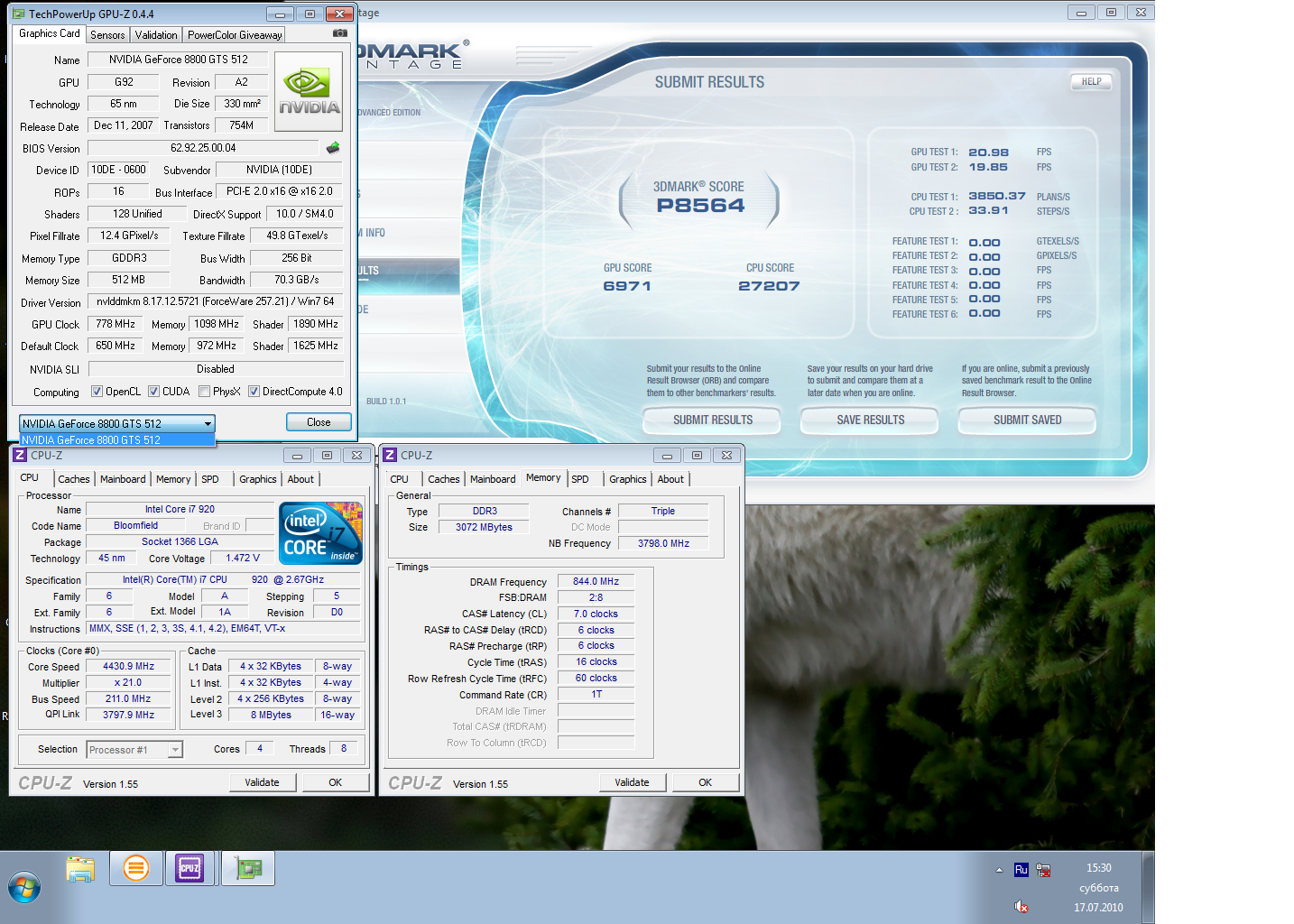Click NB Frequency value 3798.0 MHz
Viewport: 1294px width, 924px height.
(x=663, y=543)
